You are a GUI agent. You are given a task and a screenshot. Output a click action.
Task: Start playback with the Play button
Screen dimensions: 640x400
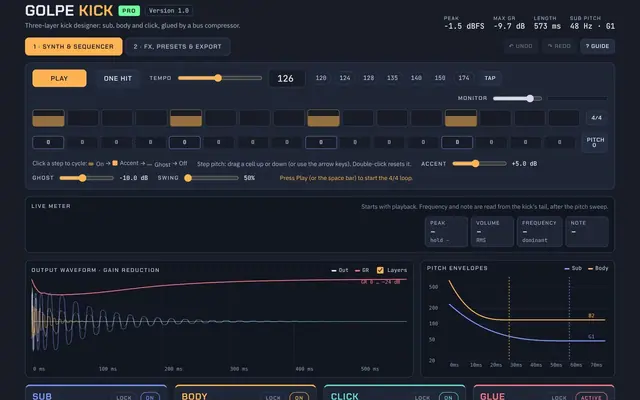click(x=59, y=78)
